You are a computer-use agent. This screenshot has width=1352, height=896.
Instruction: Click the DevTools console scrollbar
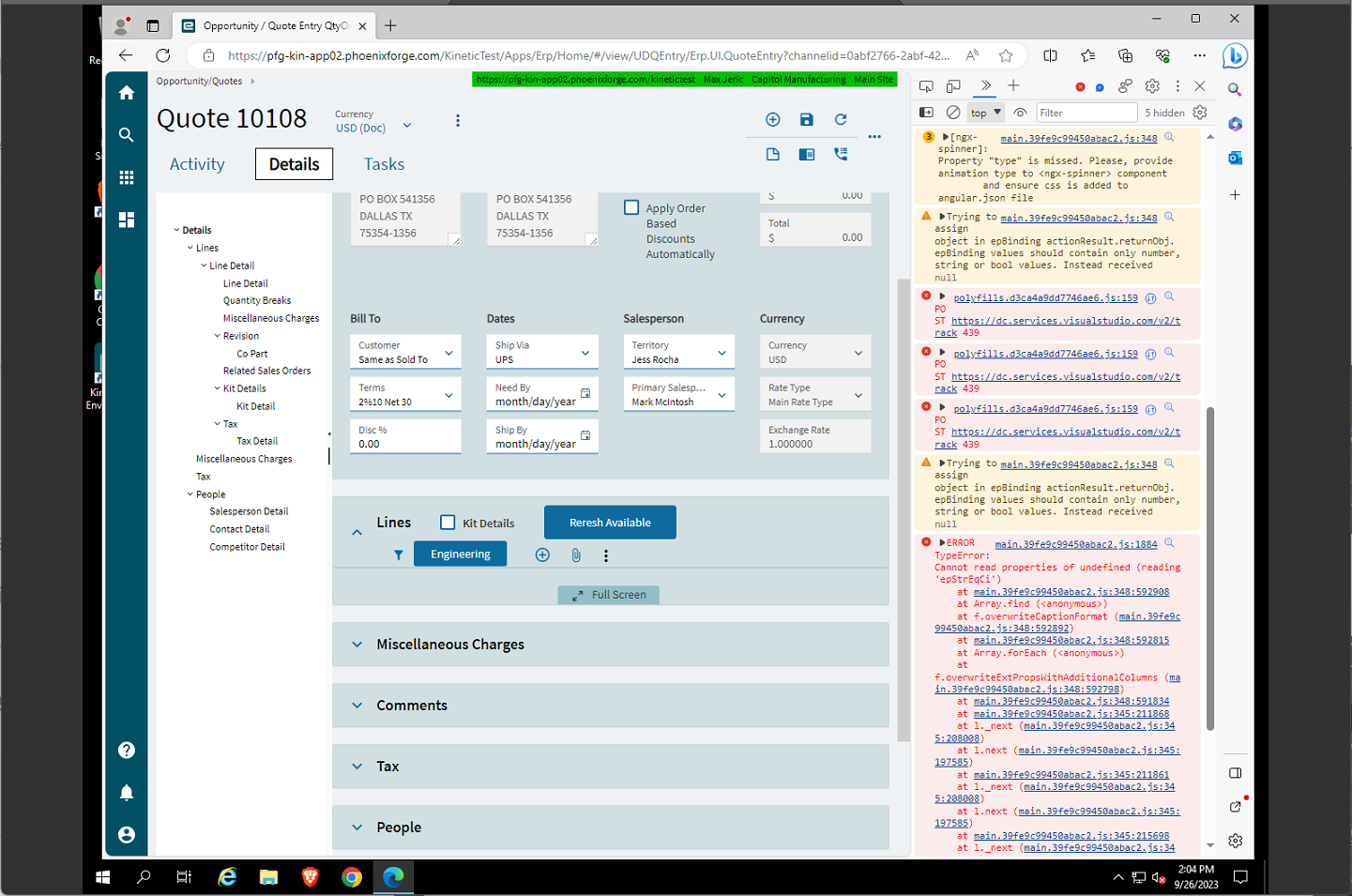coord(1210,569)
